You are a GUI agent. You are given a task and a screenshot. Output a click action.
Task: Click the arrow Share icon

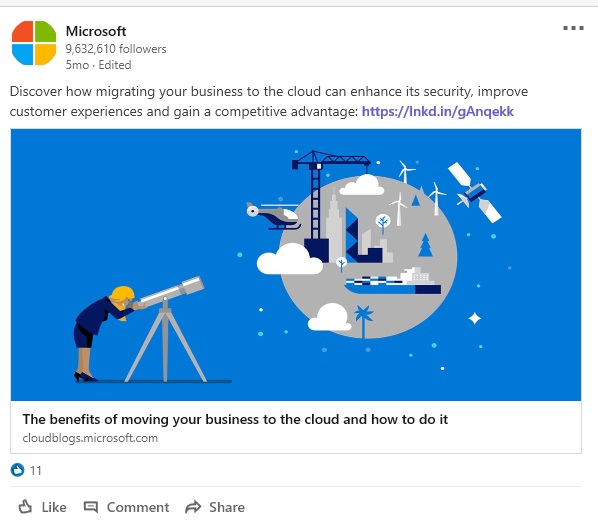click(193, 507)
